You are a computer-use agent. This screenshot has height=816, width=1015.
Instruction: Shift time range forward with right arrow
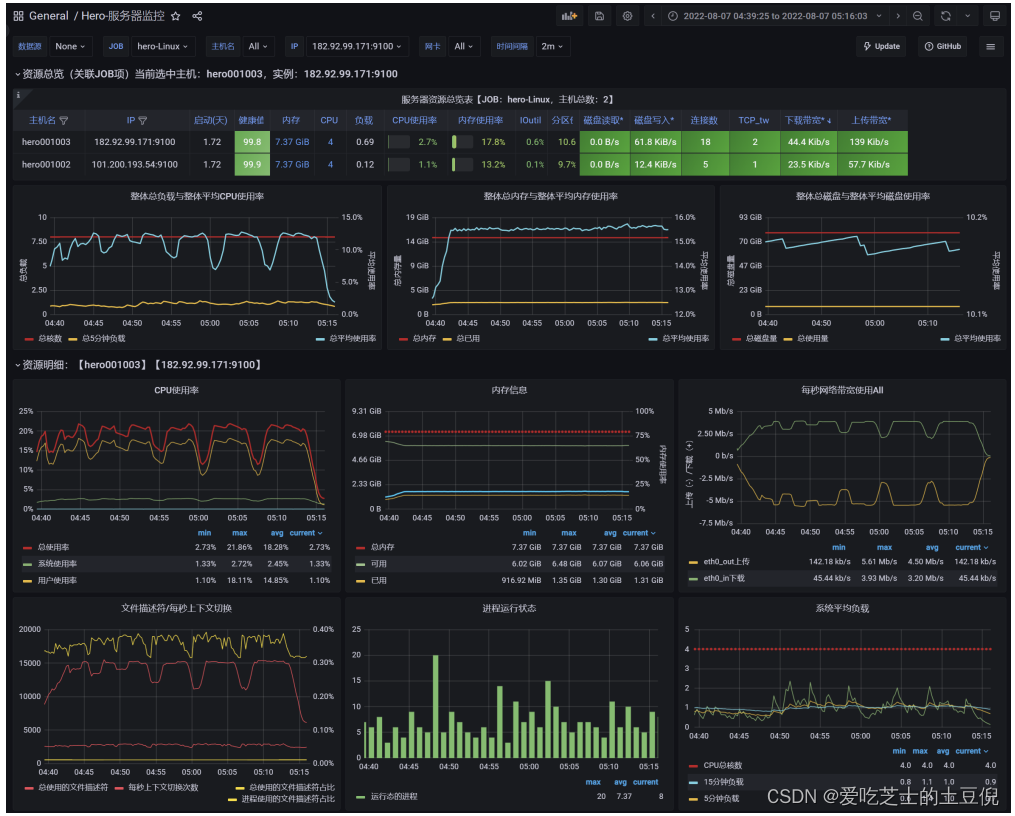(897, 16)
